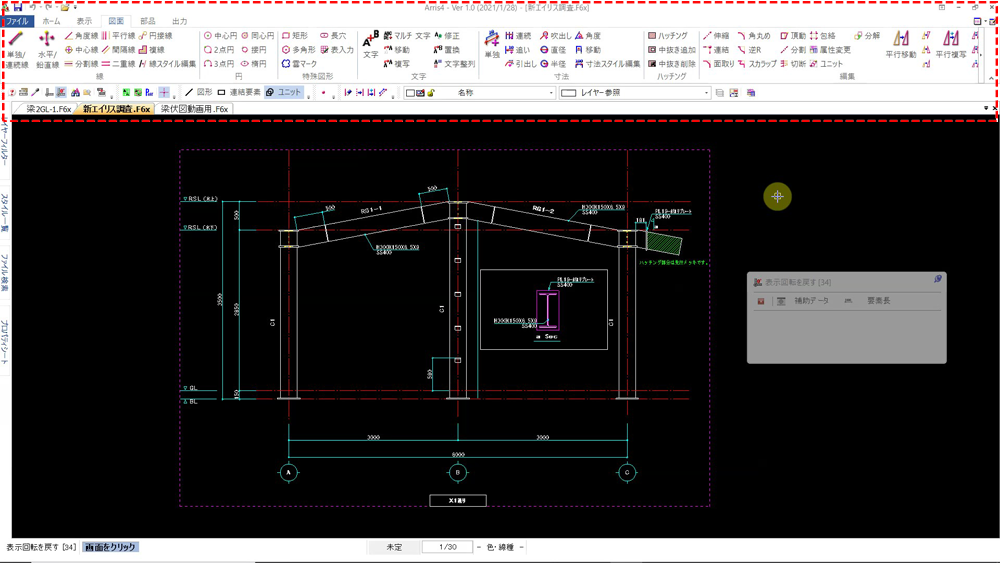Toggle the ユニット selection filter
The height and width of the screenshot is (563, 1000).
(x=284, y=93)
